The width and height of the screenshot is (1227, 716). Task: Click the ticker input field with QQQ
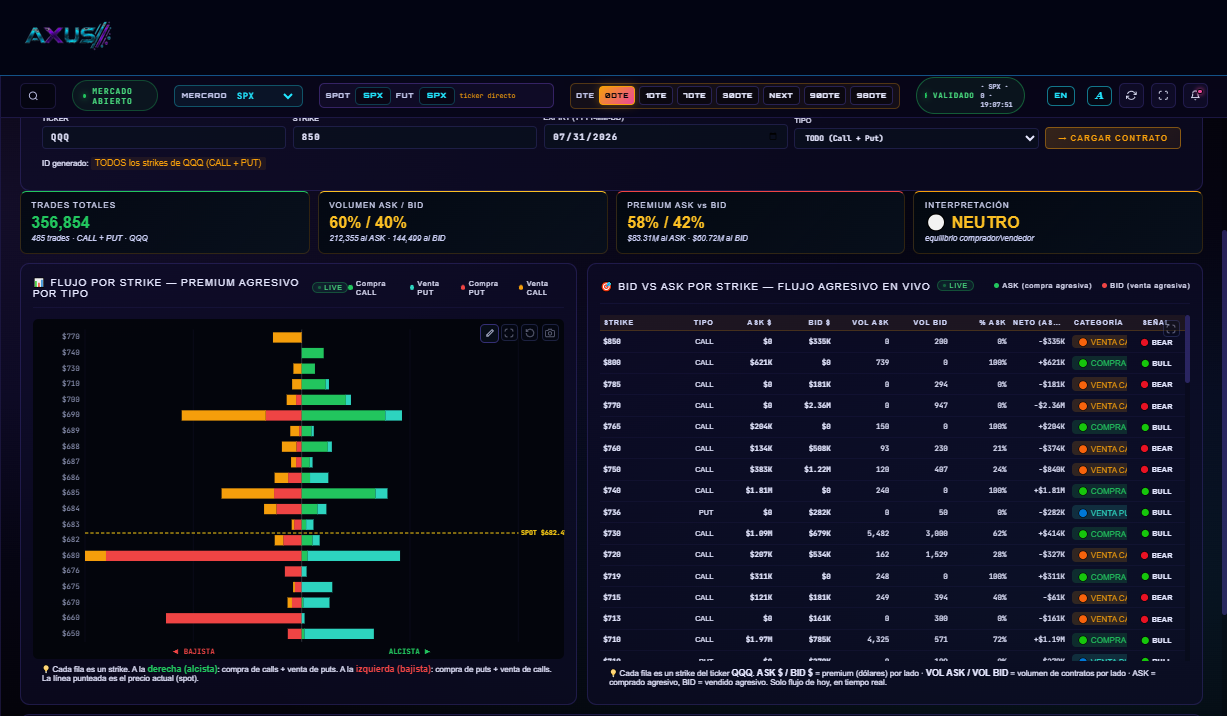[x=163, y=138]
